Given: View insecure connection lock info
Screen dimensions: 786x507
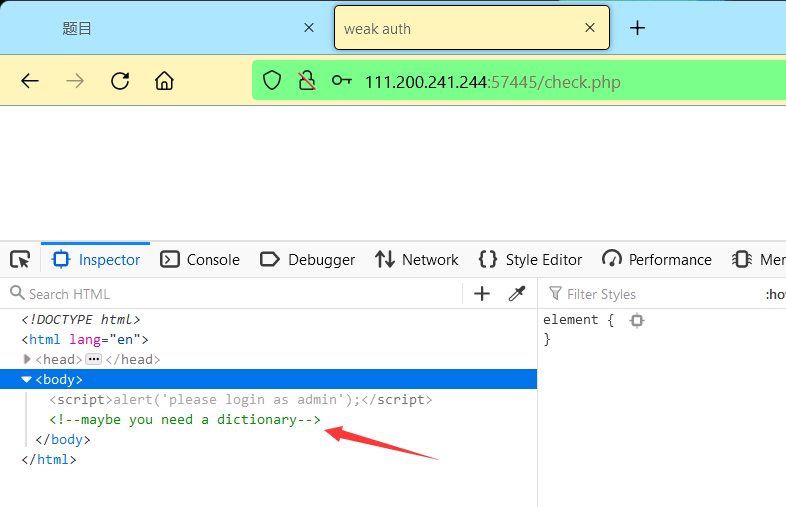Looking at the screenshot, I should [x=307, y=80].
